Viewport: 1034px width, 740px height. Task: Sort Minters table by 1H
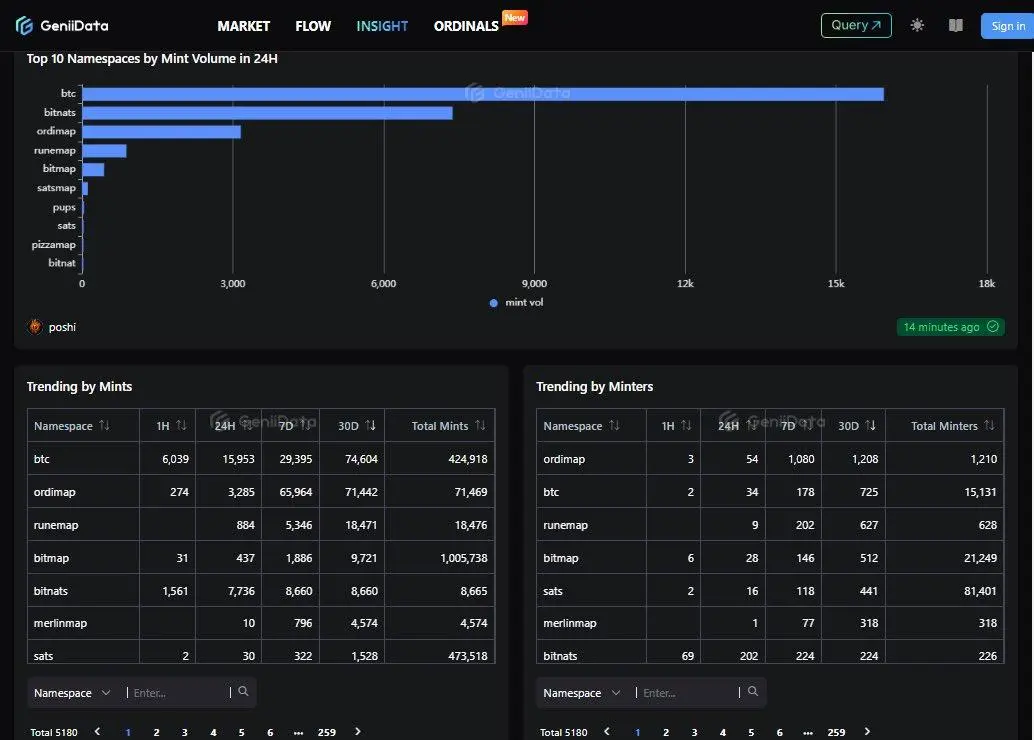click(686, 425)
